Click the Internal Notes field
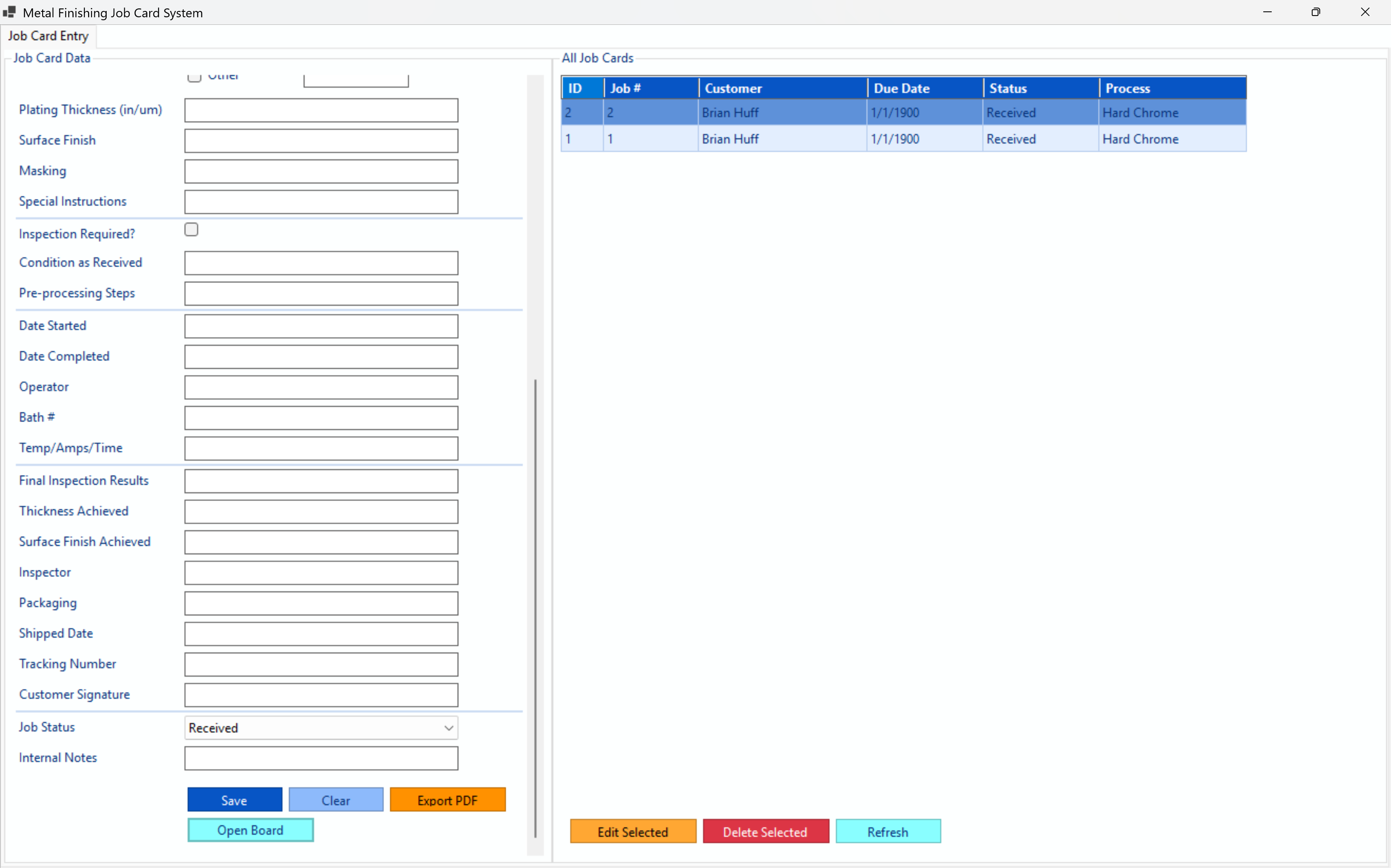This screenshot has height=868, width=1391. click(x=321, y=758)
